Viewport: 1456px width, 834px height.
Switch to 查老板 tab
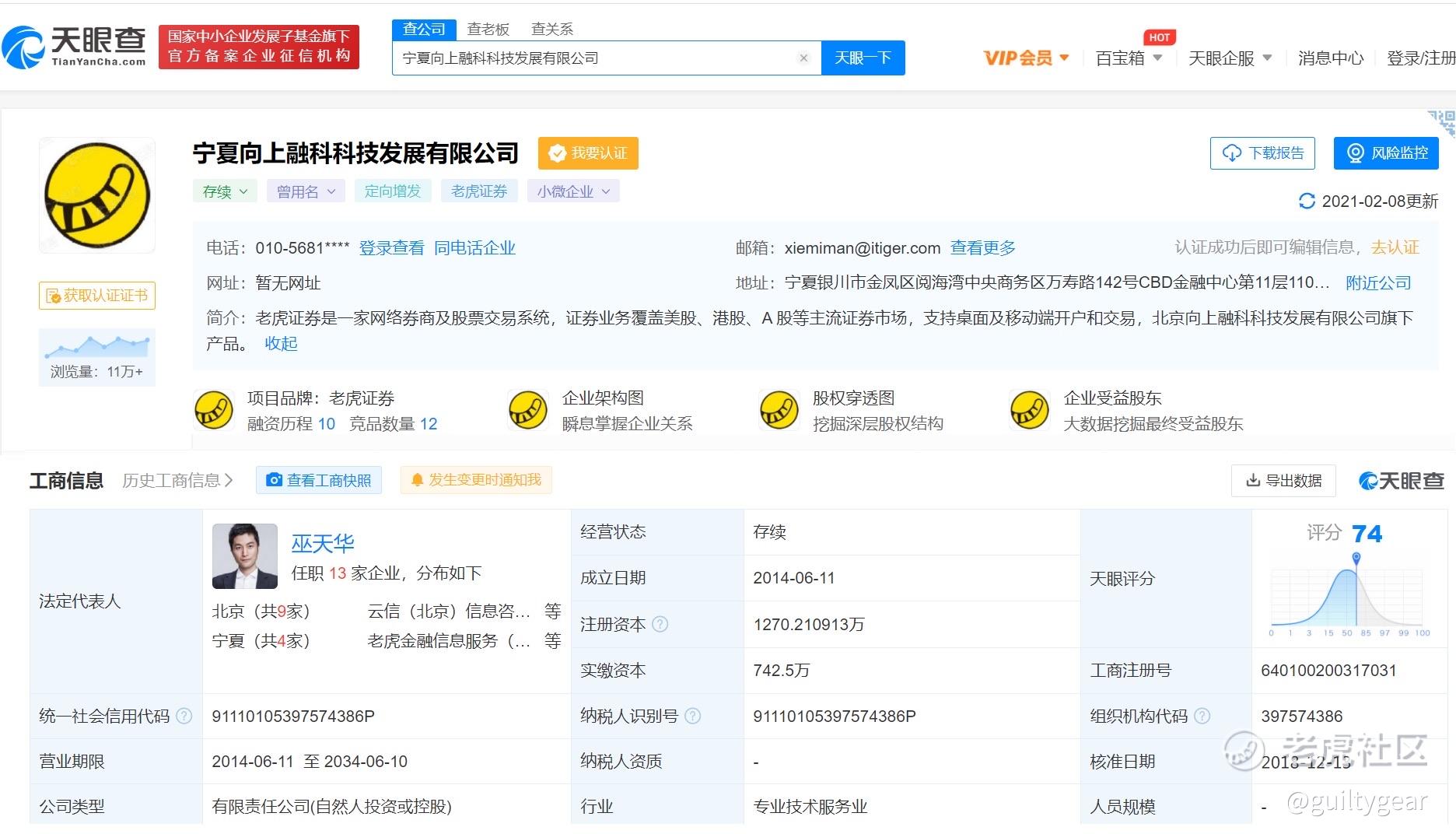click(x=488, y=30)
